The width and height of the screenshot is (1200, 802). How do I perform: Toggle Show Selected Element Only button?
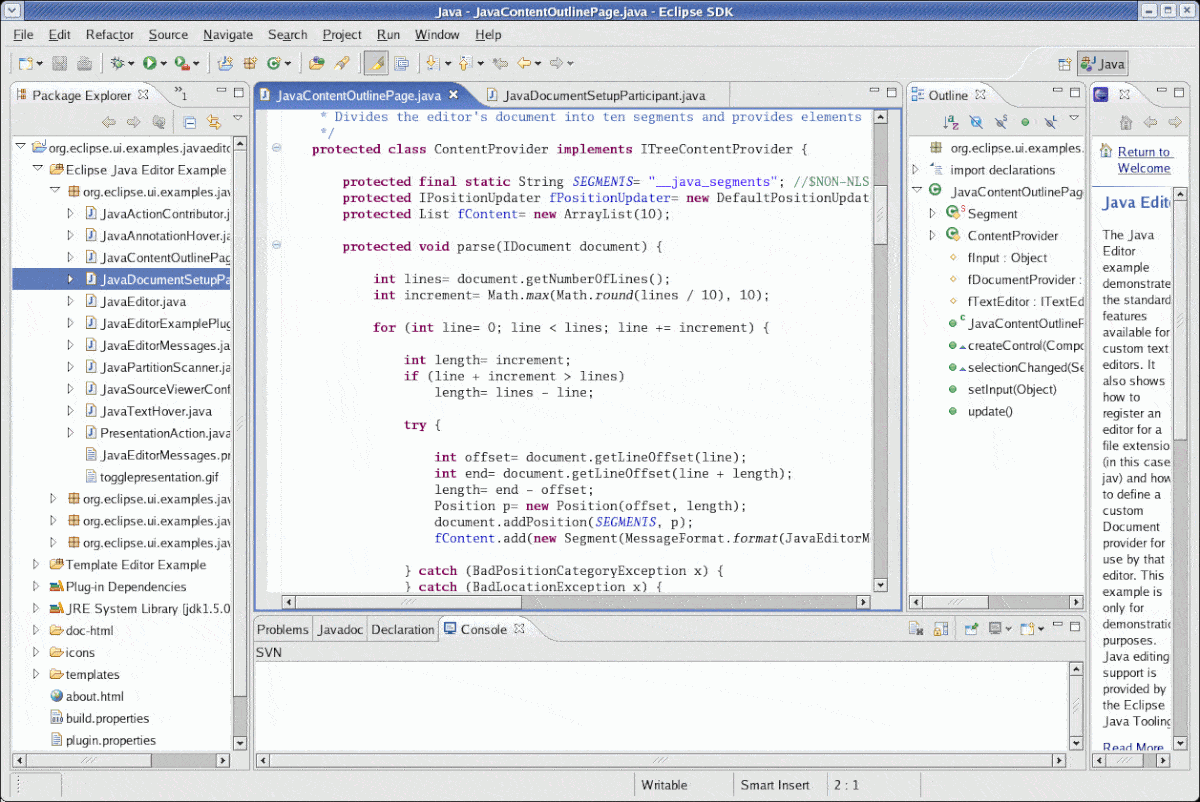[x=401, y=63]
